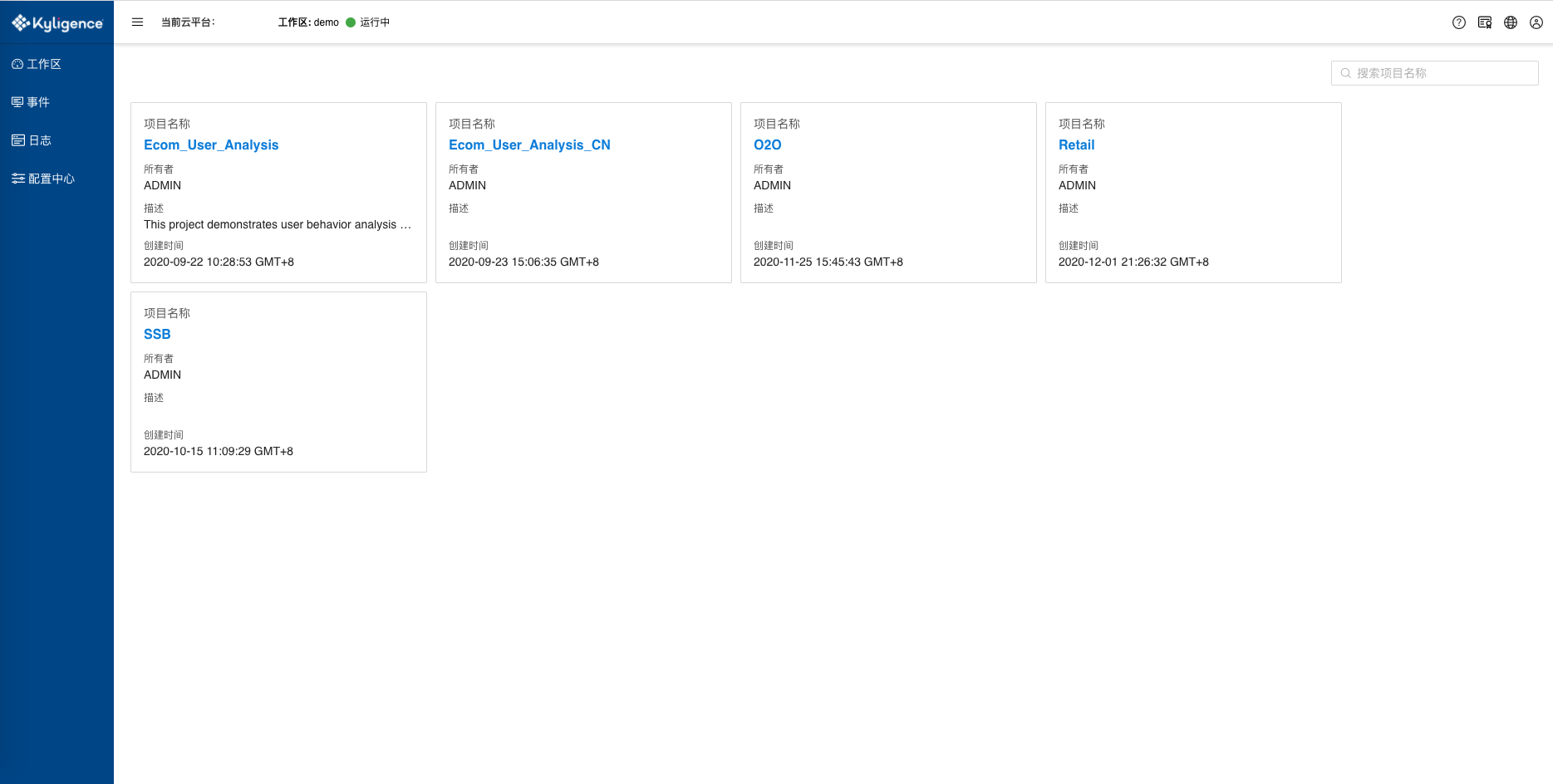The height and width of the screenshot is (784, 1553).
Task: Click creation time 2020-12-01 21:26:32 GMT+8
Action: coord(1133,262)
